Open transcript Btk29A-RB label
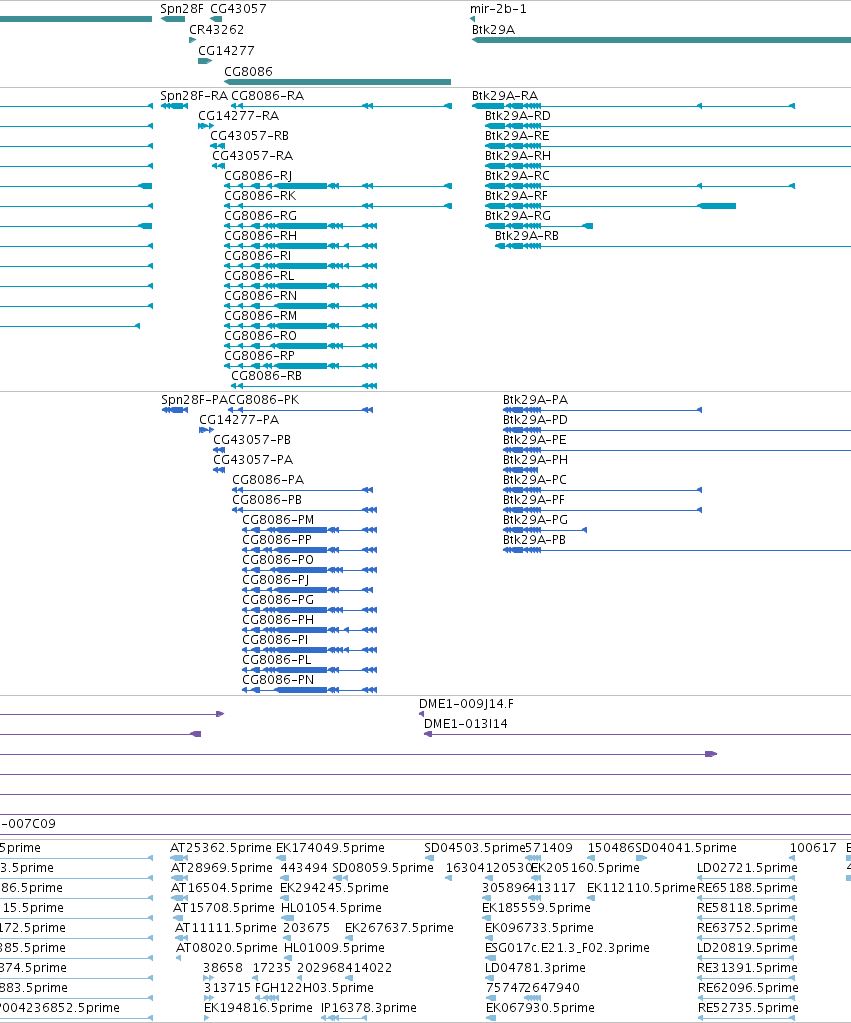Screen dimensions: 851x1023 point(527,236)
